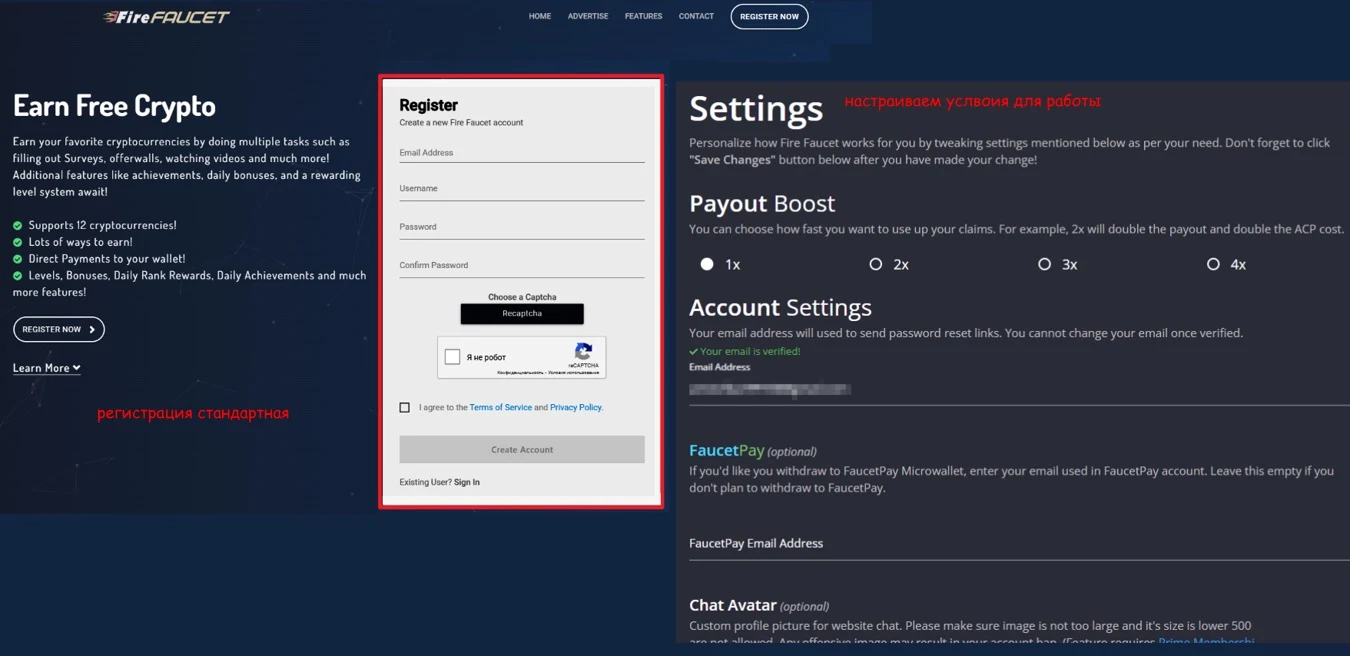Select the 1x payout boost option
1350x656 pixels.
click(707, 264)
